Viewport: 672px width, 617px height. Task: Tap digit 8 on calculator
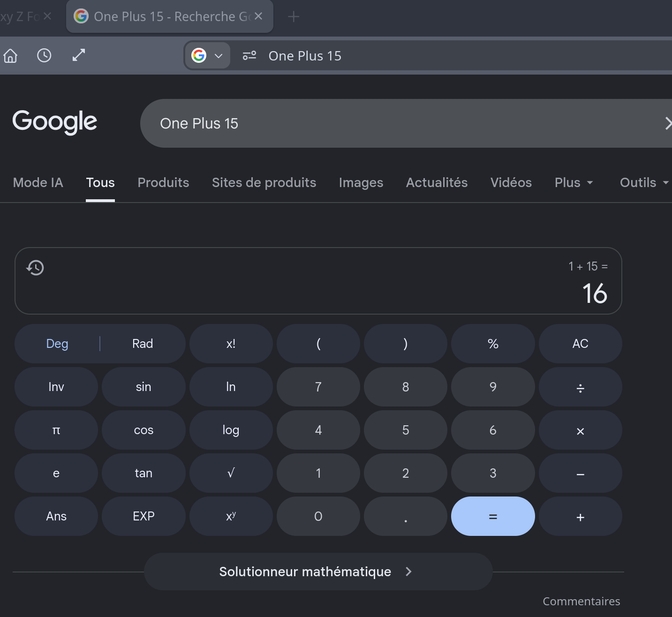point(405,387)
